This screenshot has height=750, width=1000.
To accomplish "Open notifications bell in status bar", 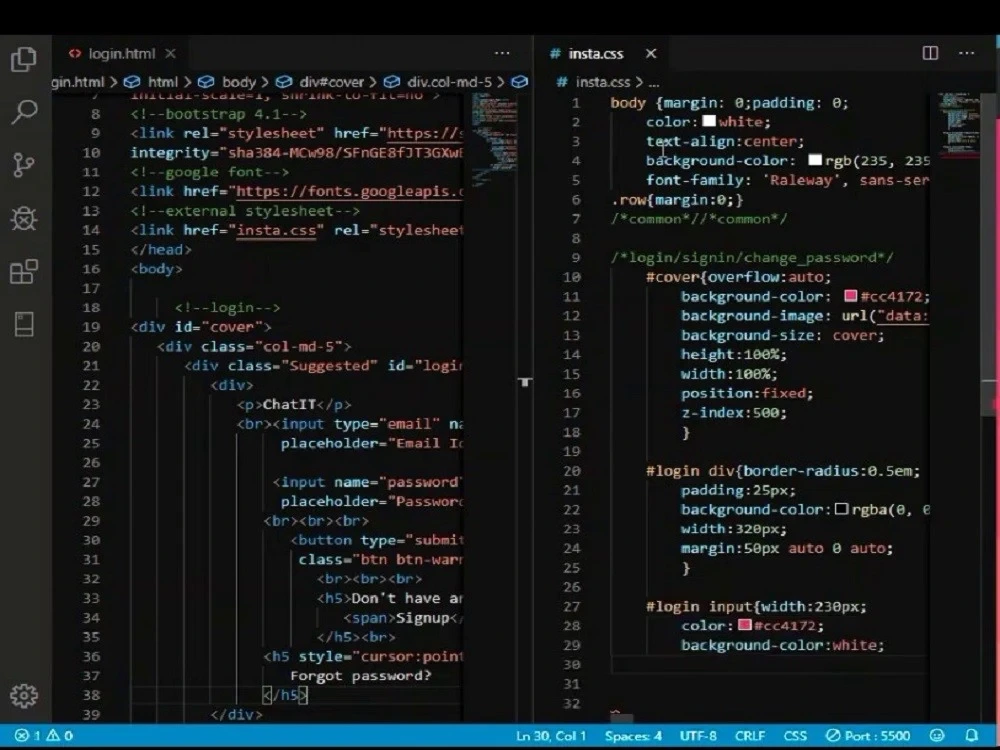I will click(x=971, y=735).
